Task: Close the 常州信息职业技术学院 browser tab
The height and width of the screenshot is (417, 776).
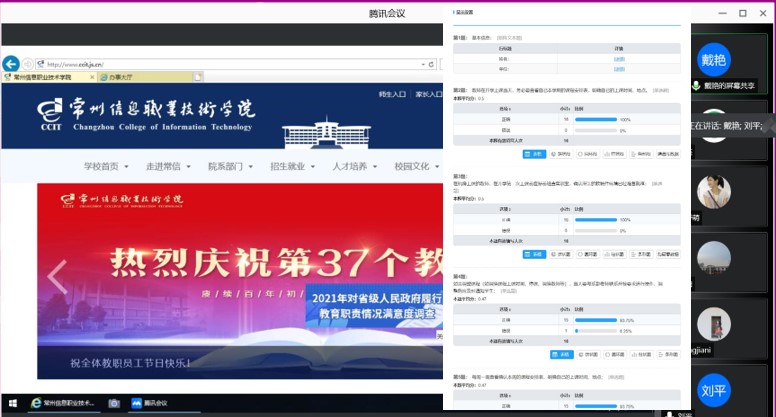Action: click(92, 77)
